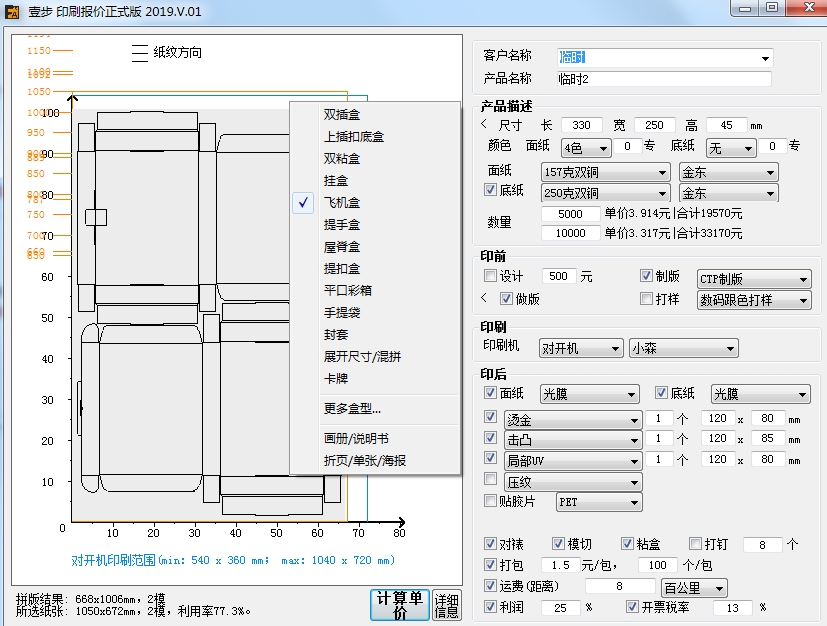Open the 百公里 distance unit dropdown
The height and width of the screenshot is (626, 827).
point(694,588)
